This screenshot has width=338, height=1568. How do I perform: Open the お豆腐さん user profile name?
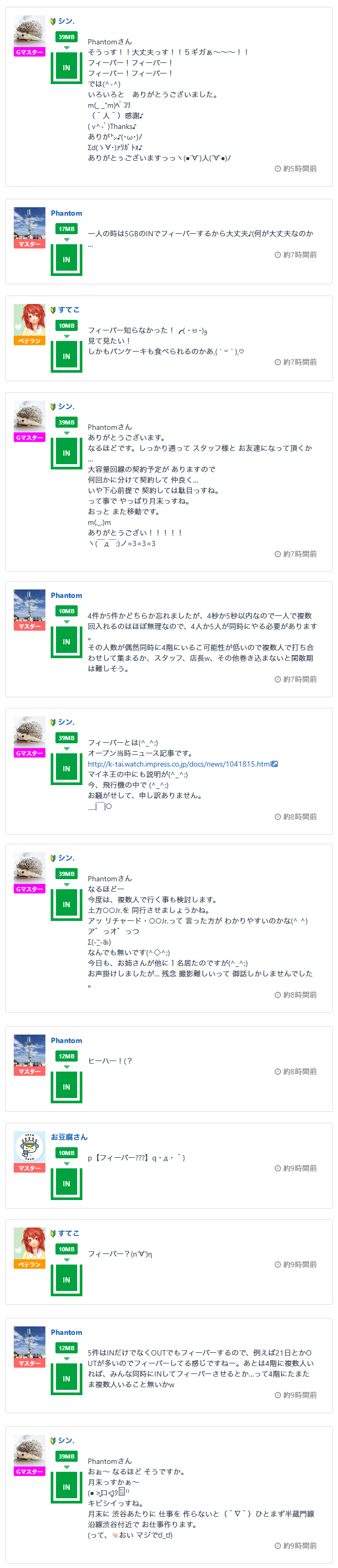point(69,1137)
